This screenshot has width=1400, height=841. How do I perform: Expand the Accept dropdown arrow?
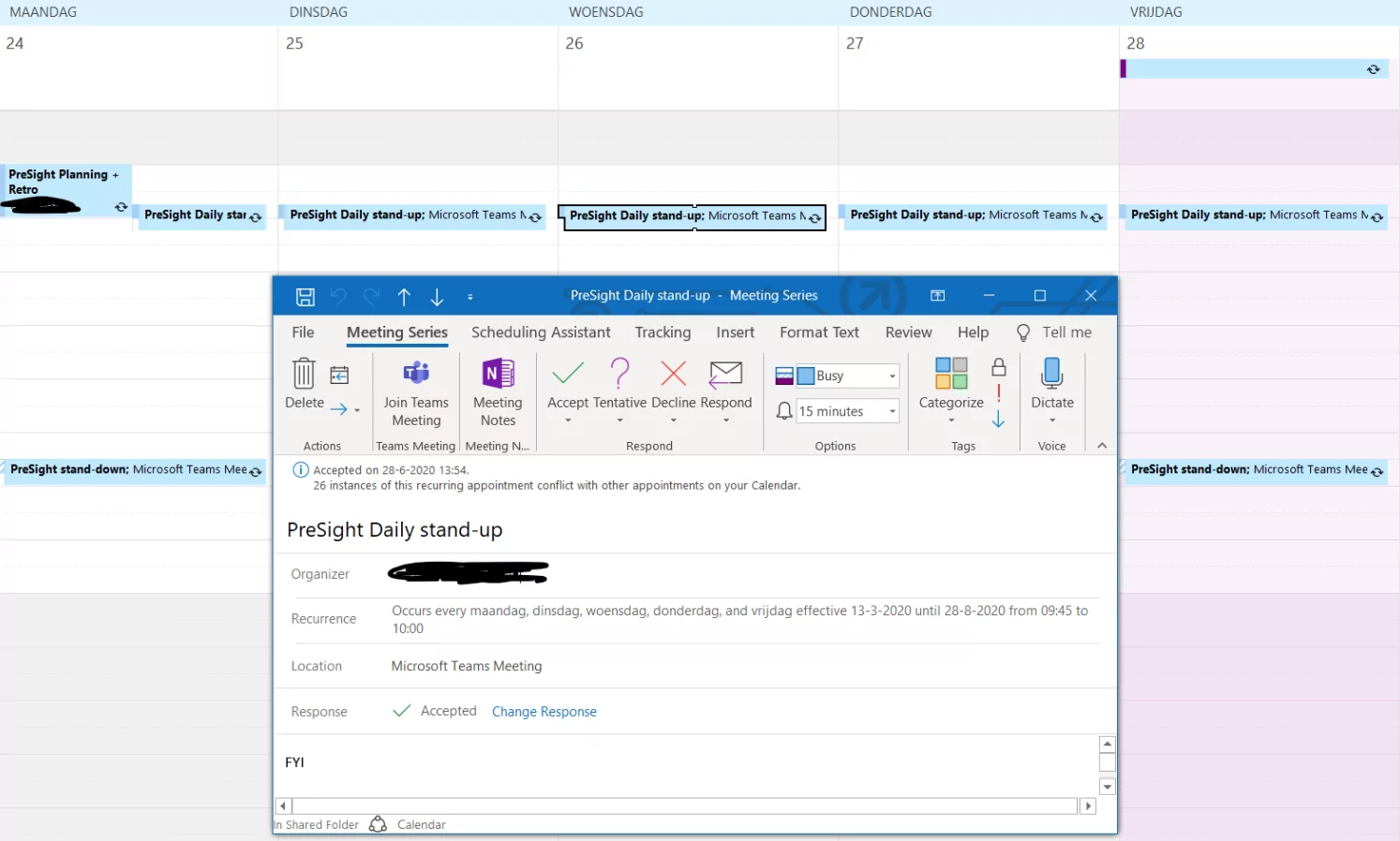(x=568, y=420)
